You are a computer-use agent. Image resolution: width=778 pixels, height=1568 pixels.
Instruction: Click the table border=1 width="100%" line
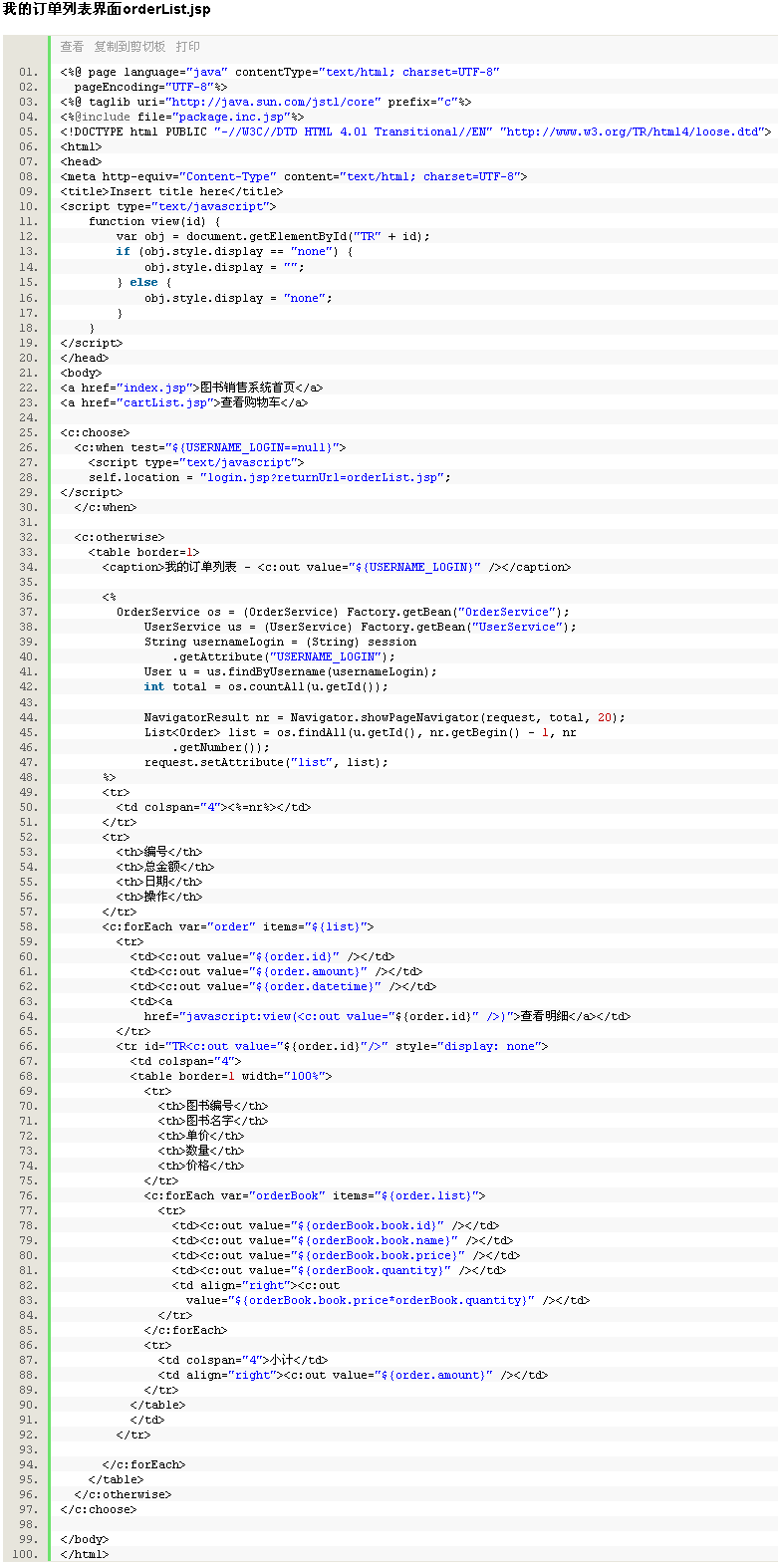[231, 1076]
